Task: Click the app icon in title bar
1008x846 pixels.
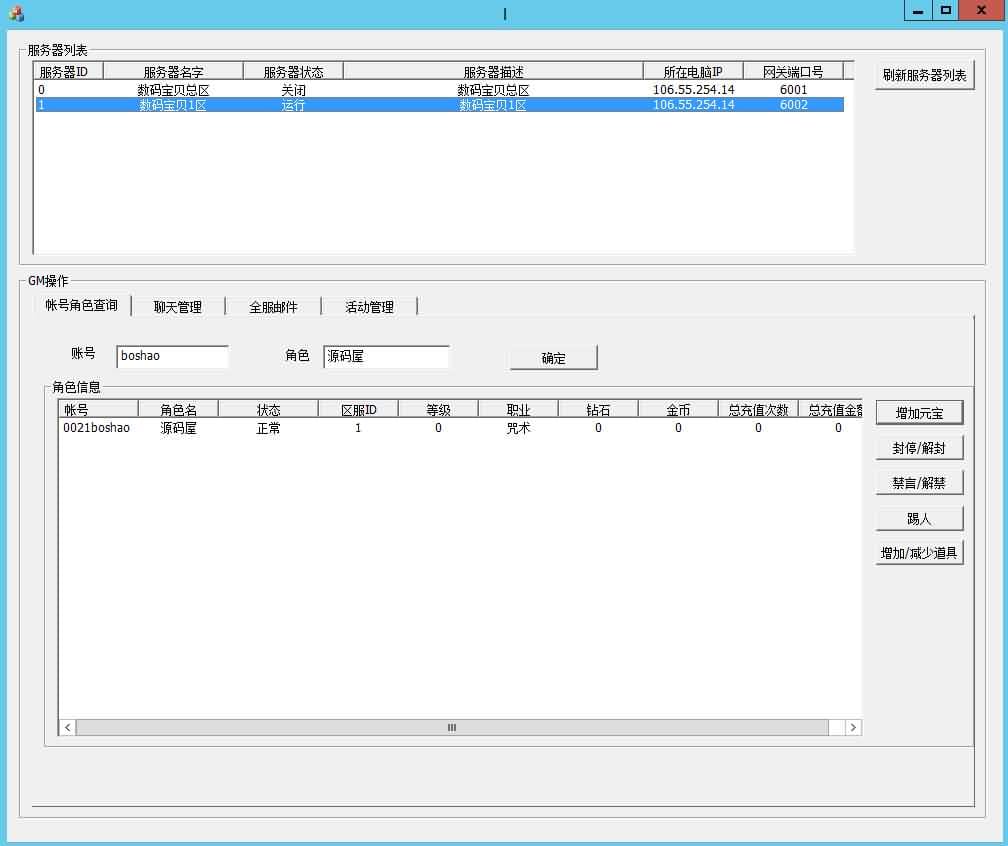Action: (16, 14)
